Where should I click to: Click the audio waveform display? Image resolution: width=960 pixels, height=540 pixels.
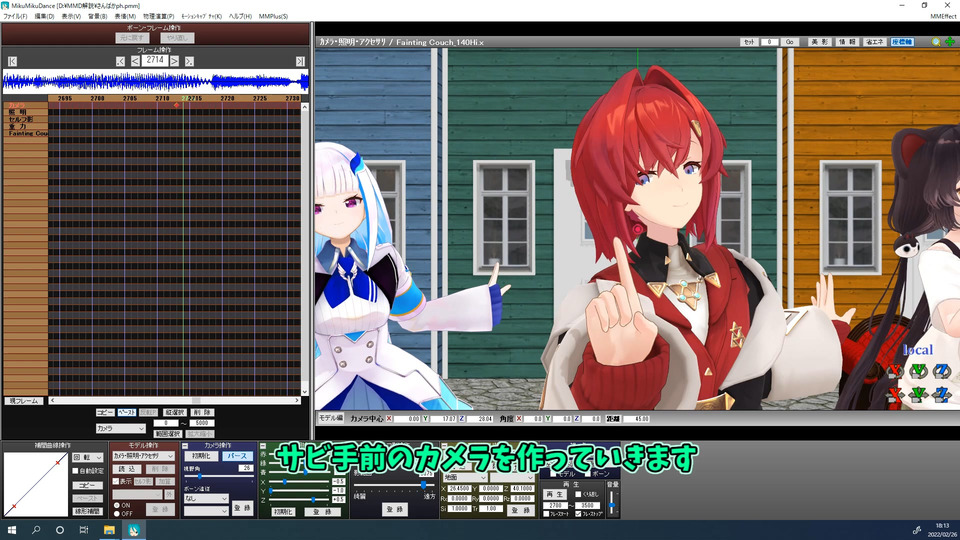click(x=156, y=81)
